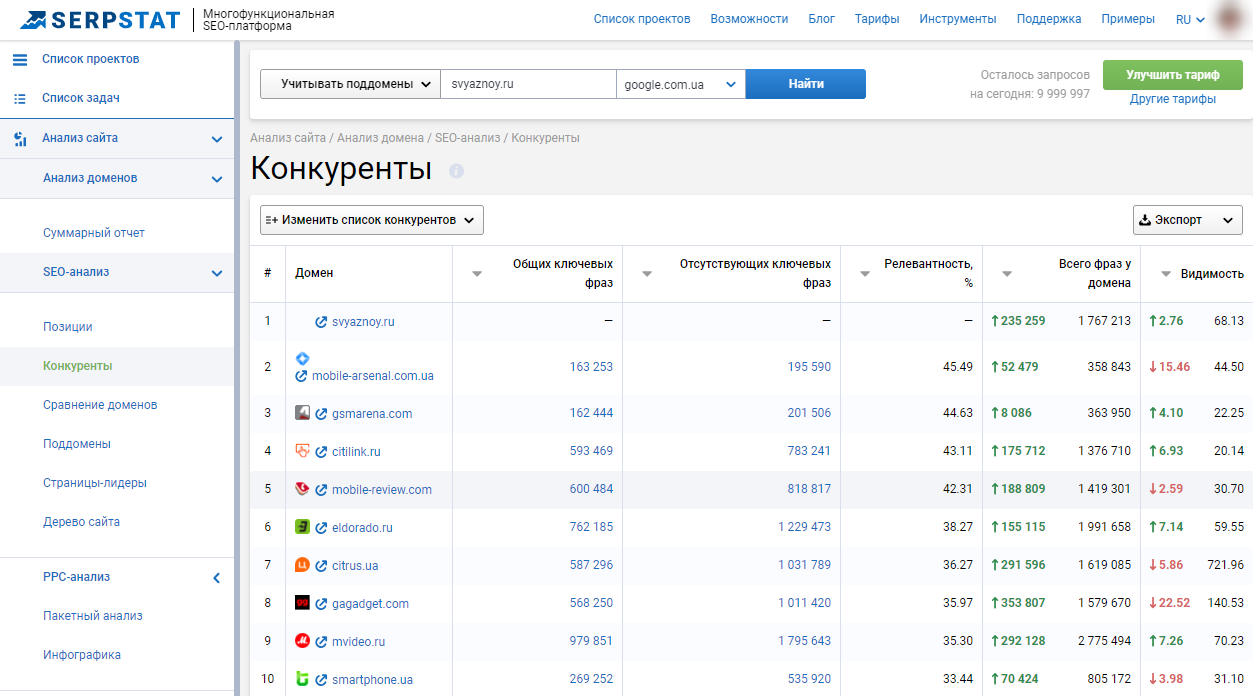Open Возможности in top navigation

pyautogui.click(x=749, y=19)
